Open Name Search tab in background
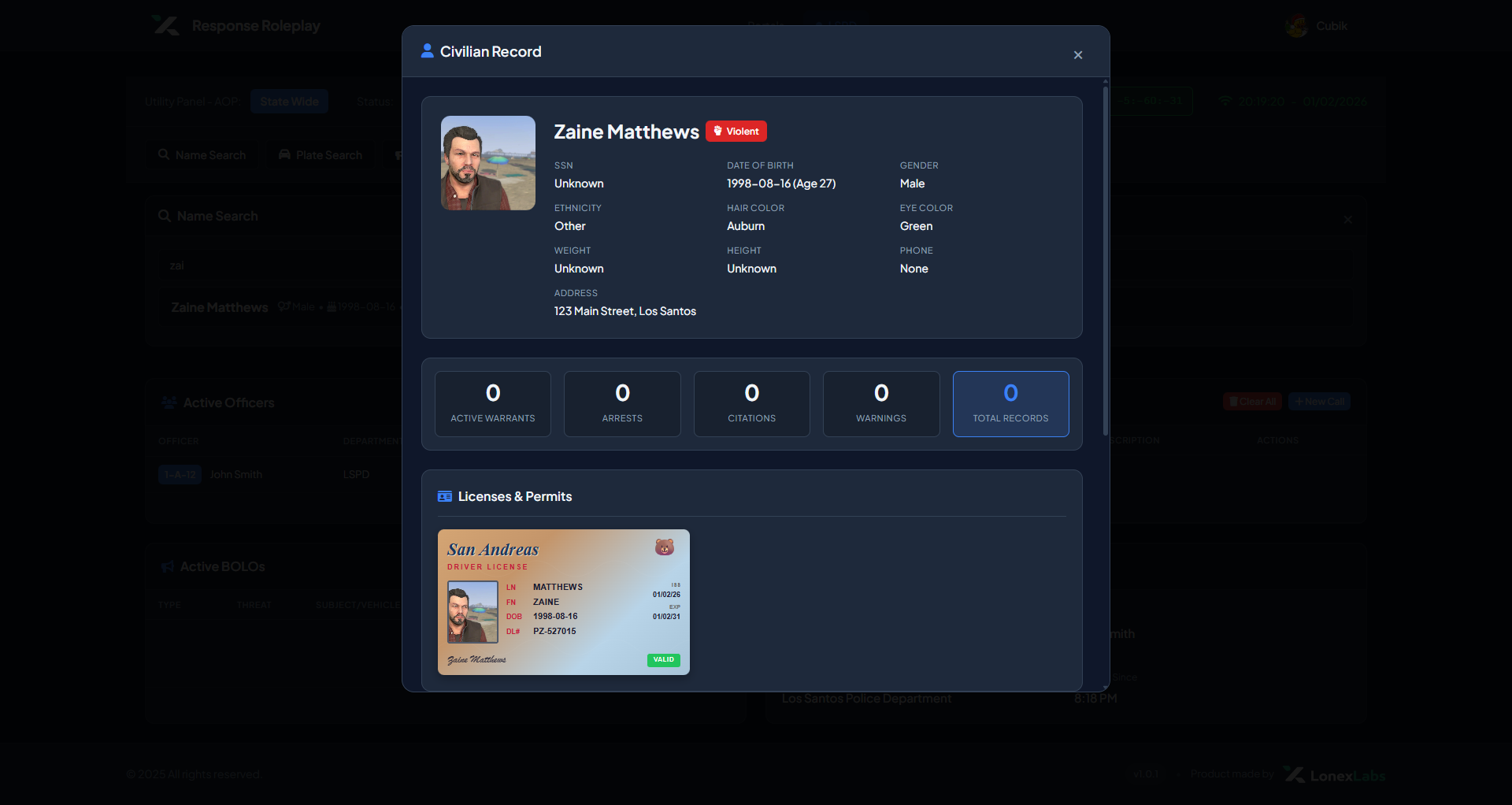The width and height of the screenshot is (1512, 805). [x=202, y=155]
